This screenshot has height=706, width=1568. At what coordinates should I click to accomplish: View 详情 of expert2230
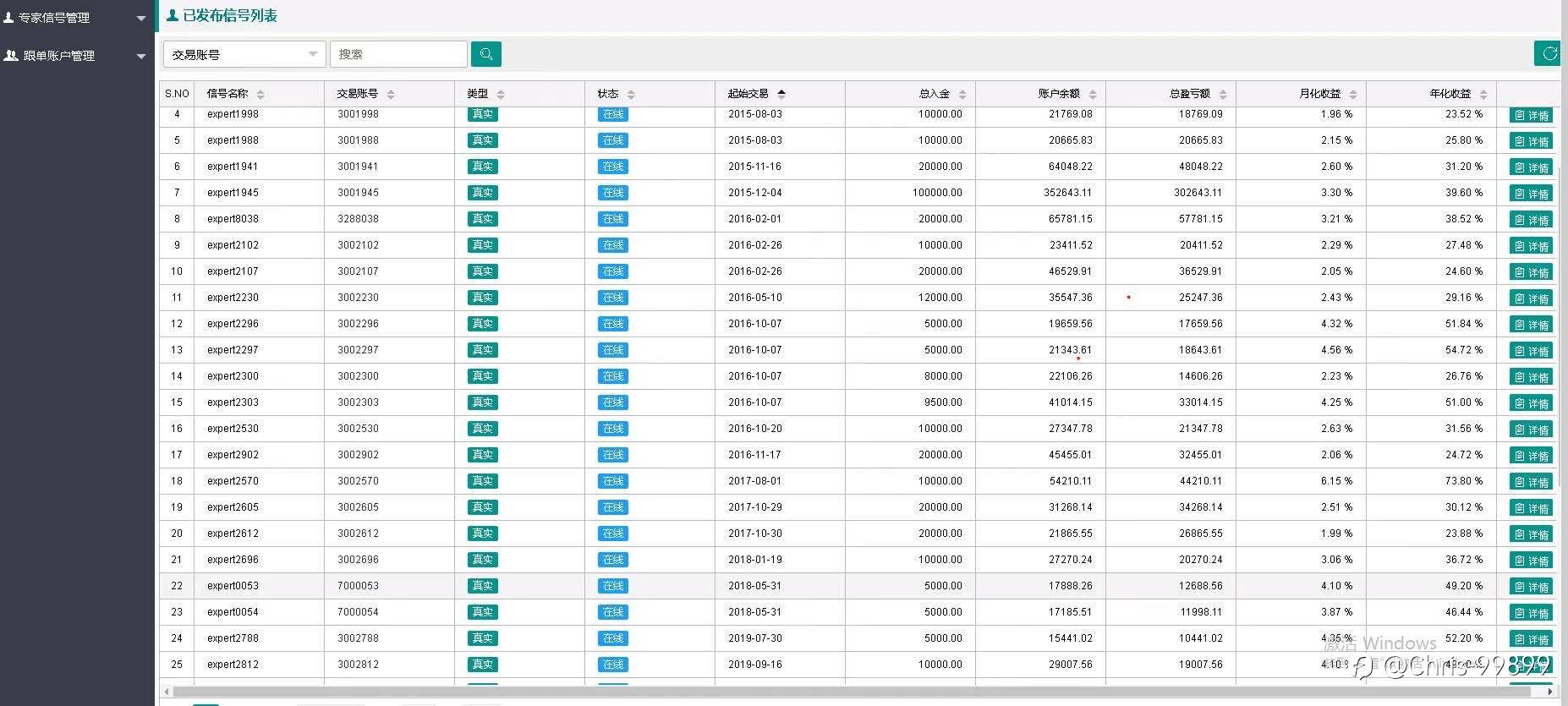tap(1531, 298)
